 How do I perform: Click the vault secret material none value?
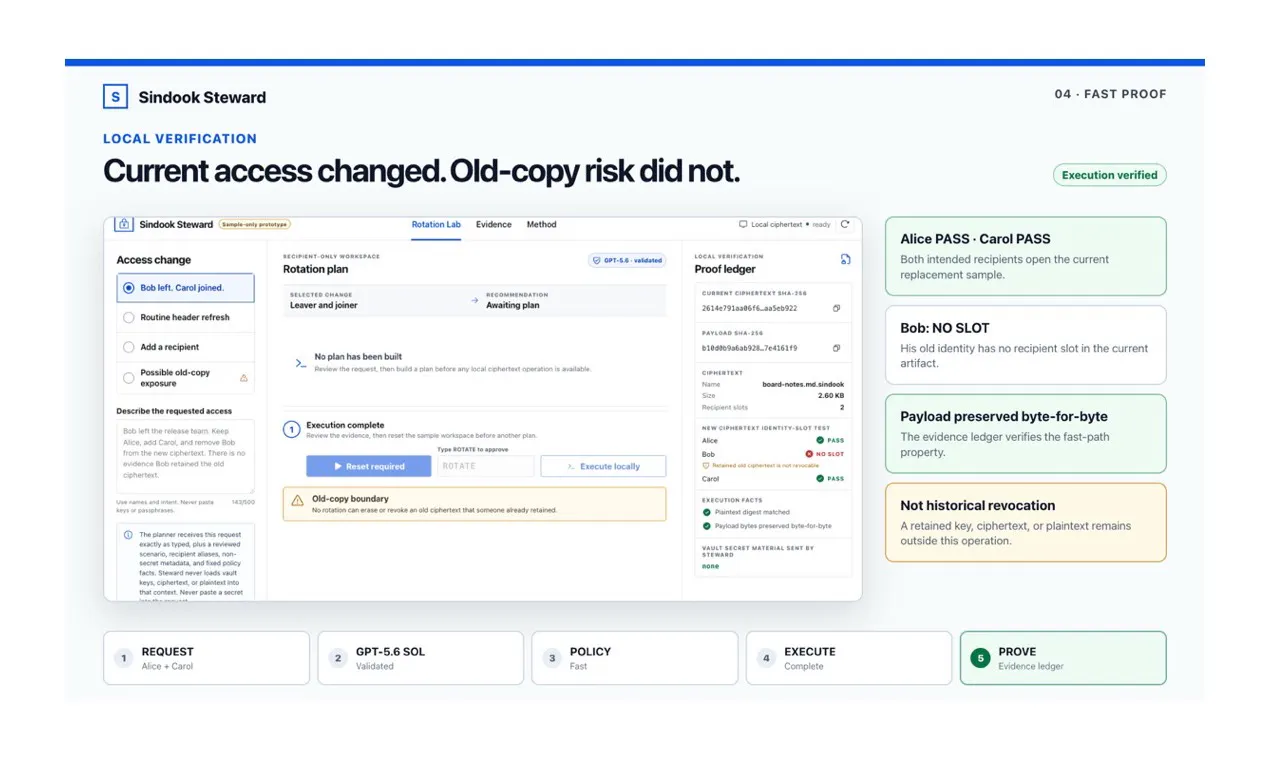point(710,566)
